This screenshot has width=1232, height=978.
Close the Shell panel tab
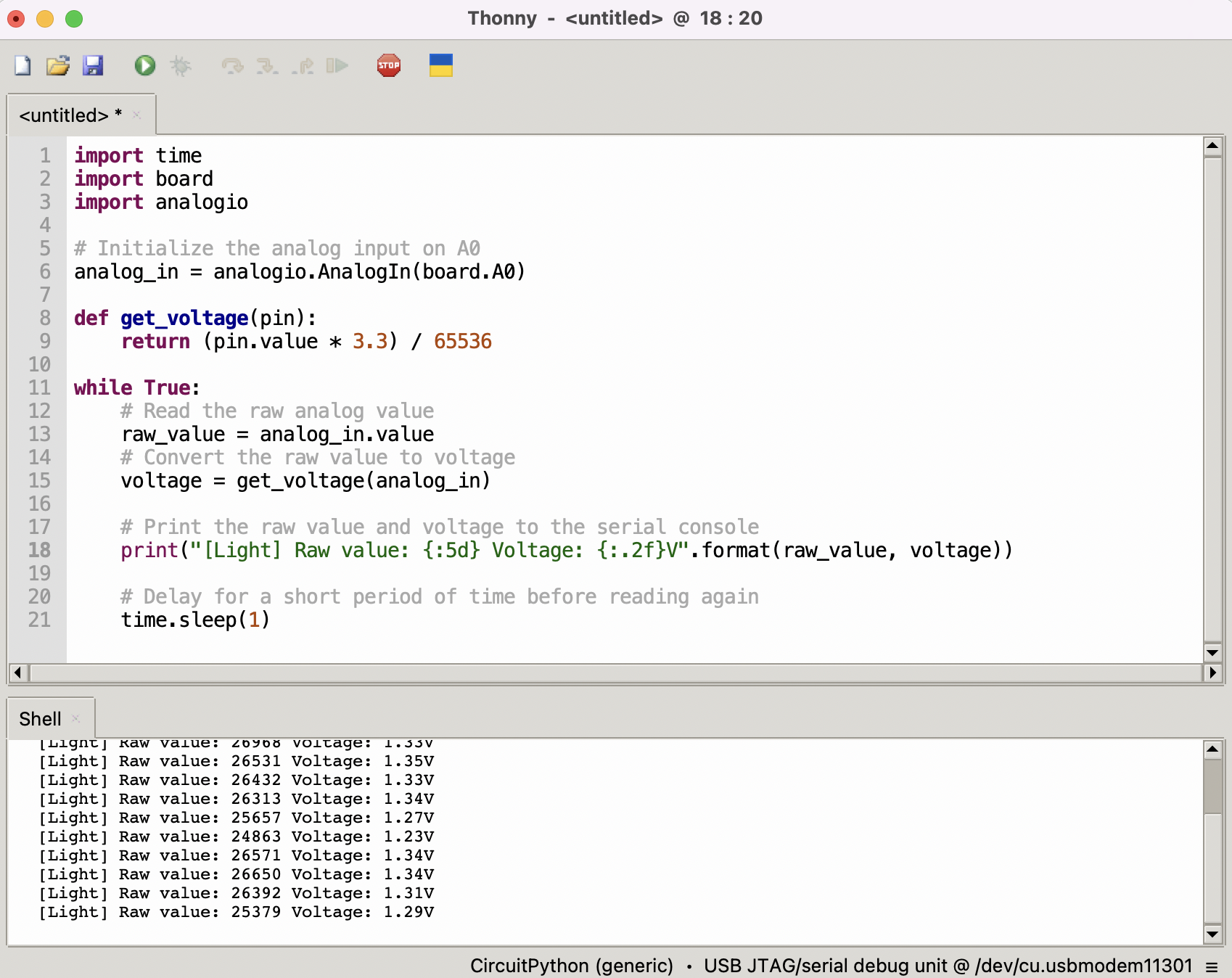pos(75,719)
